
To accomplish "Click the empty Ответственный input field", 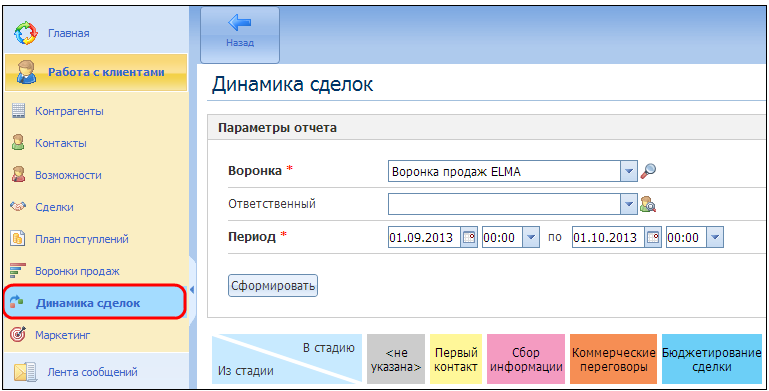I will click(504, 204).
